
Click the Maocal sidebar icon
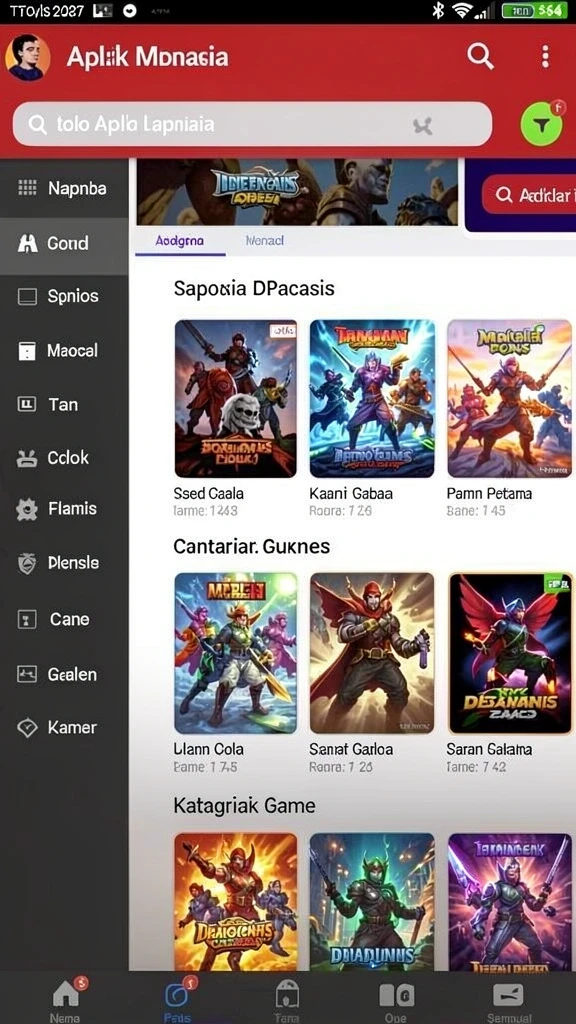tap(27, 351)
